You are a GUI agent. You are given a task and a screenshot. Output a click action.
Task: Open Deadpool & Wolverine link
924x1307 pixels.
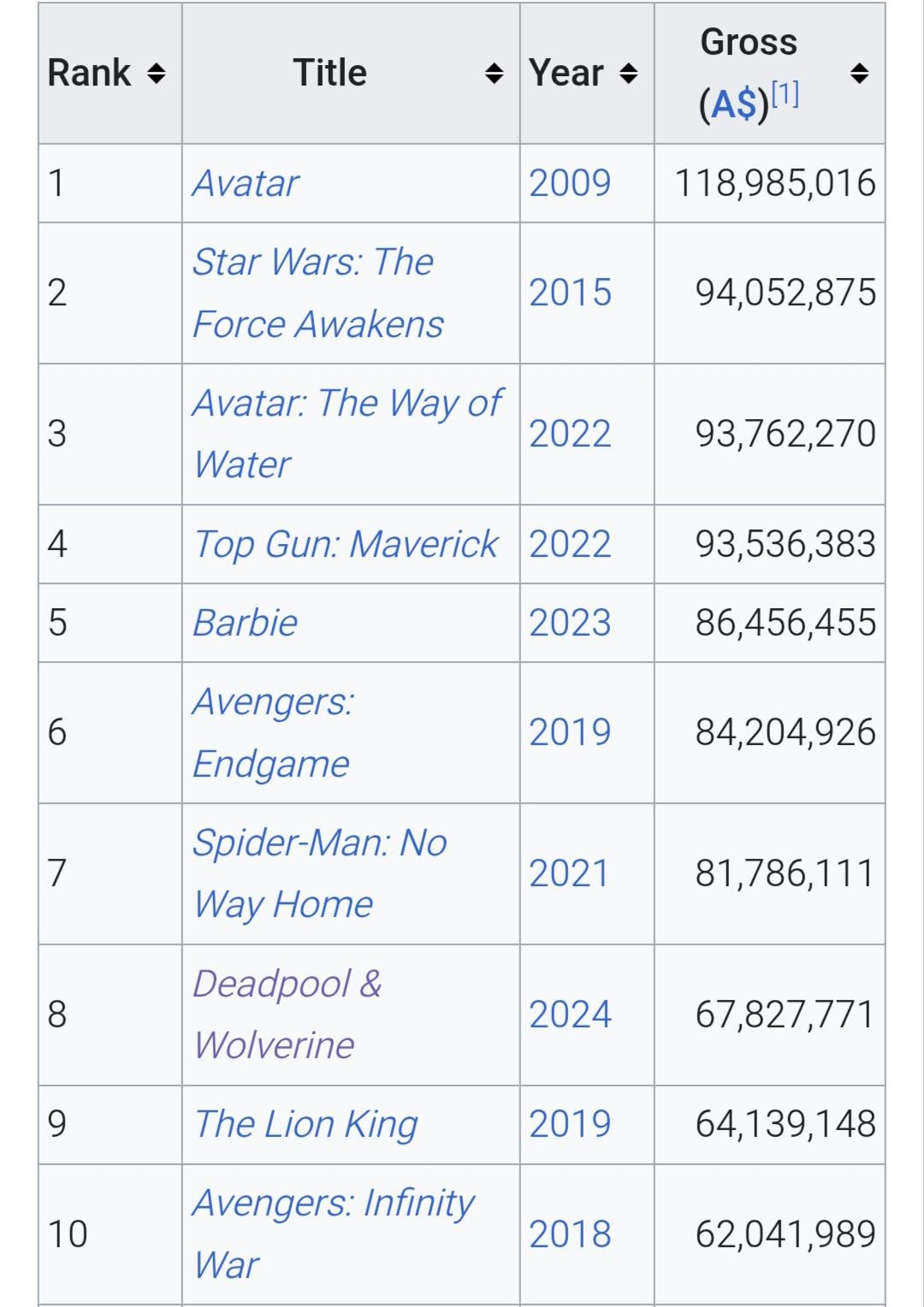tap(286, 984)
